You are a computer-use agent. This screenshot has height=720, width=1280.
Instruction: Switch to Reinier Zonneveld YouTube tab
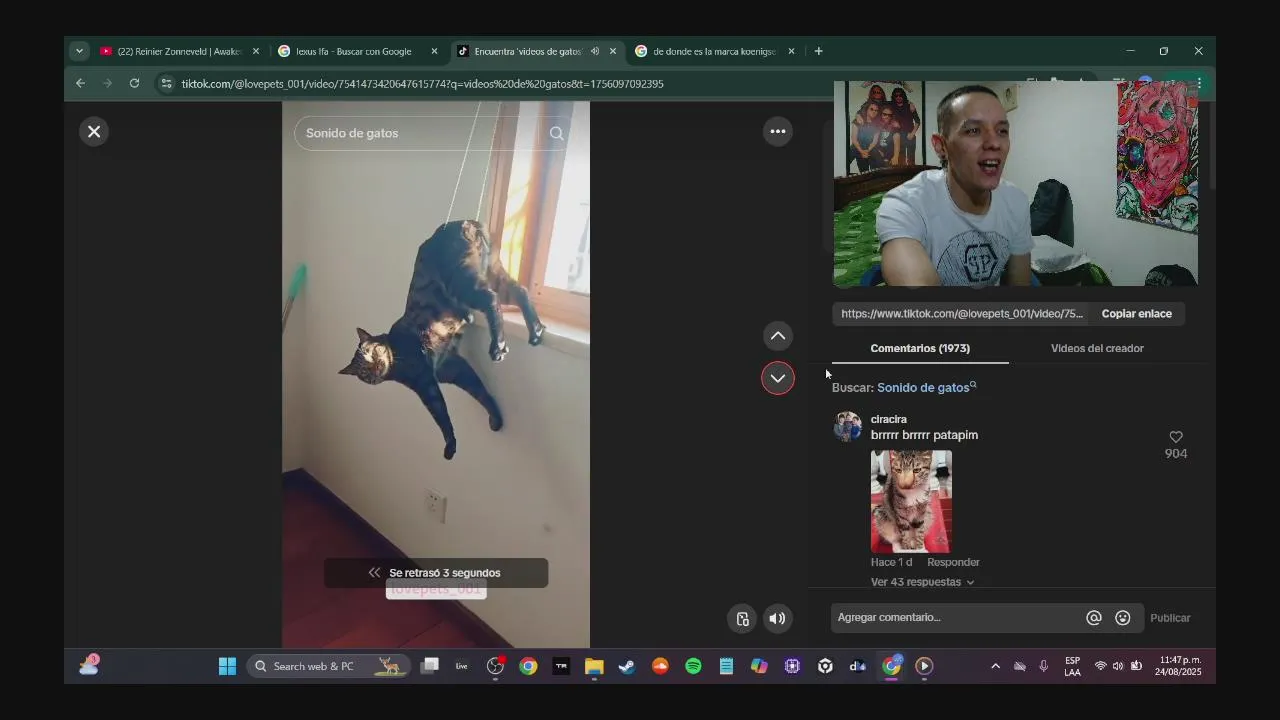180,51
